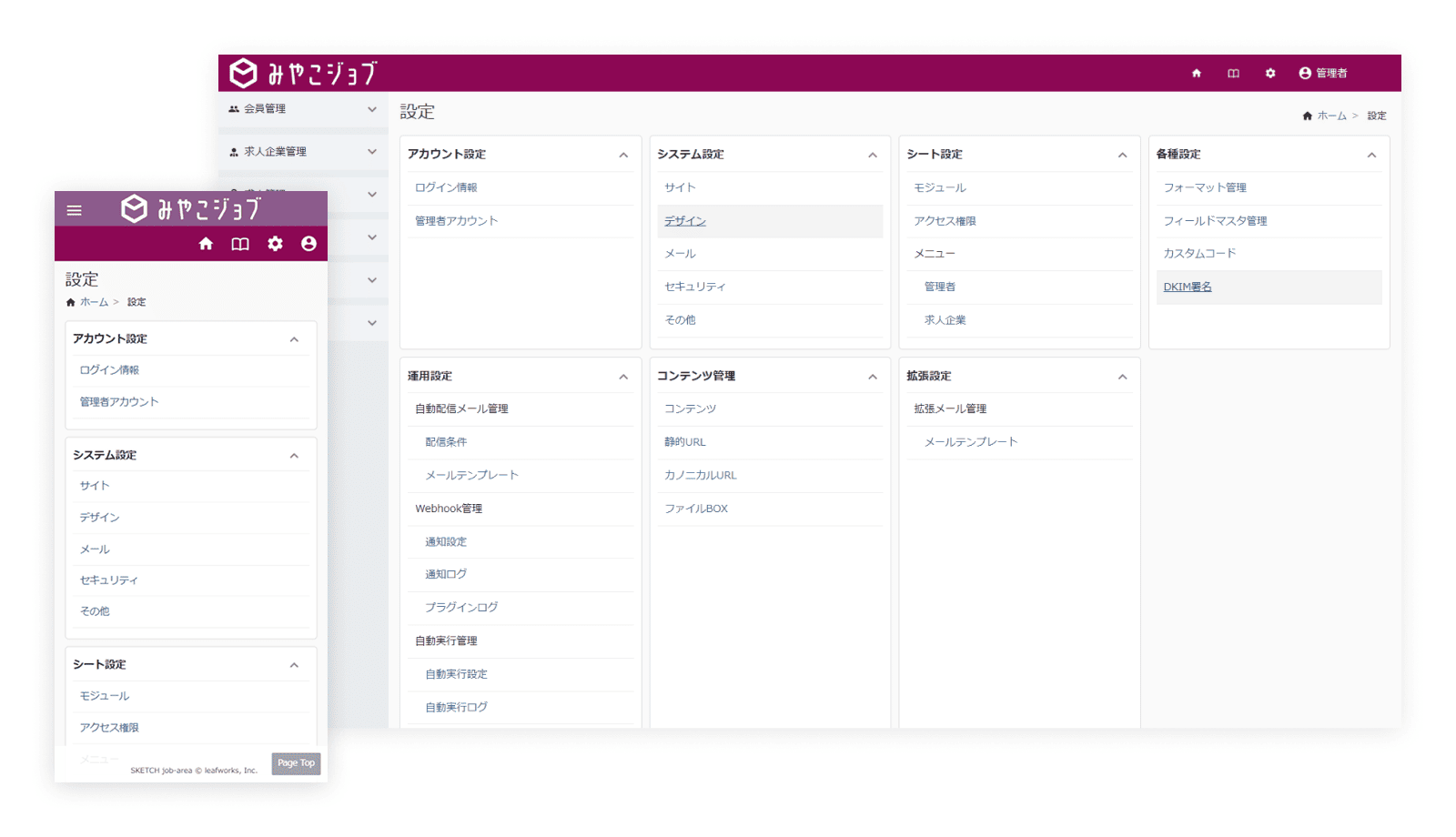Collapse 各種設定 panel

1371,156
